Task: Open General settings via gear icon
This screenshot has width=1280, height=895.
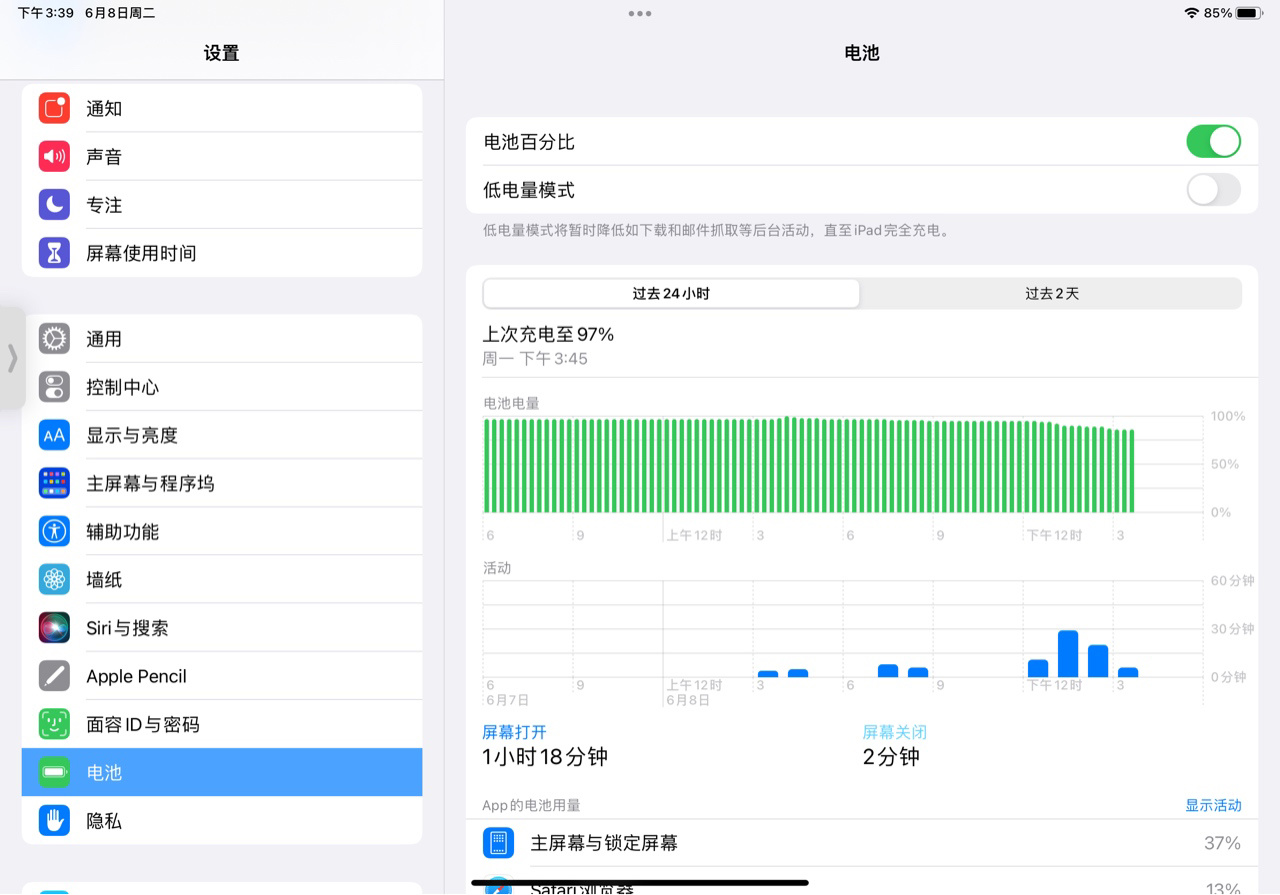Action: point(54,338)
